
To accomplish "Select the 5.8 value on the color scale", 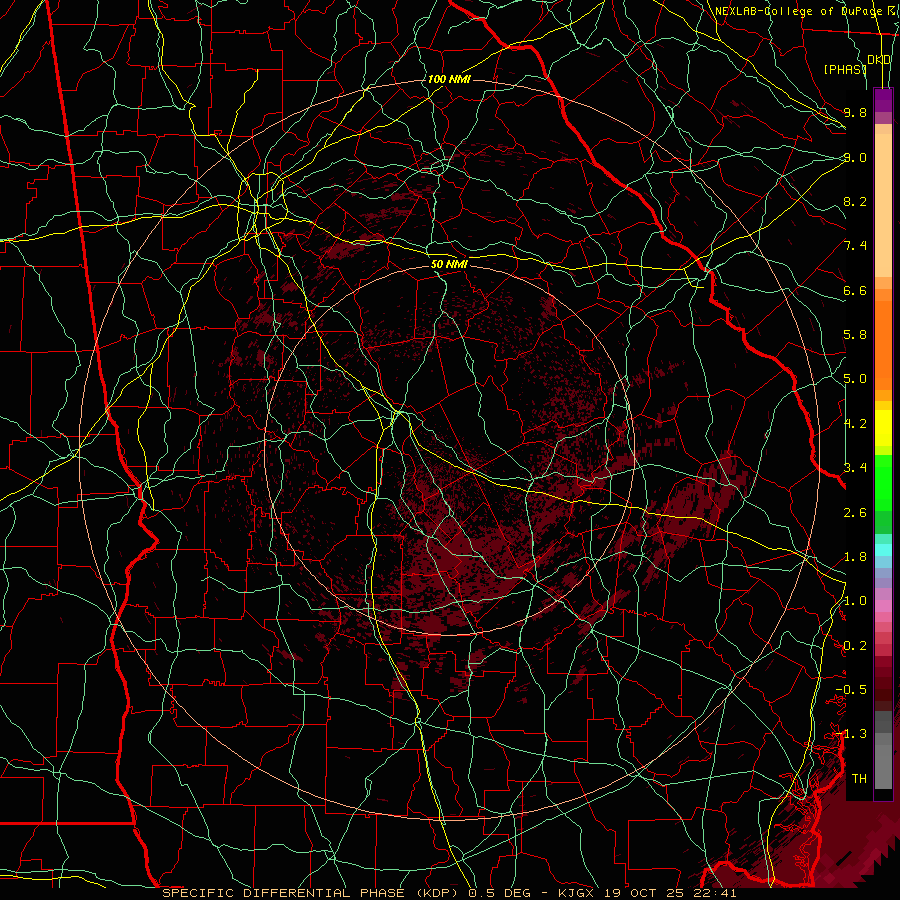I will [855, 335].
